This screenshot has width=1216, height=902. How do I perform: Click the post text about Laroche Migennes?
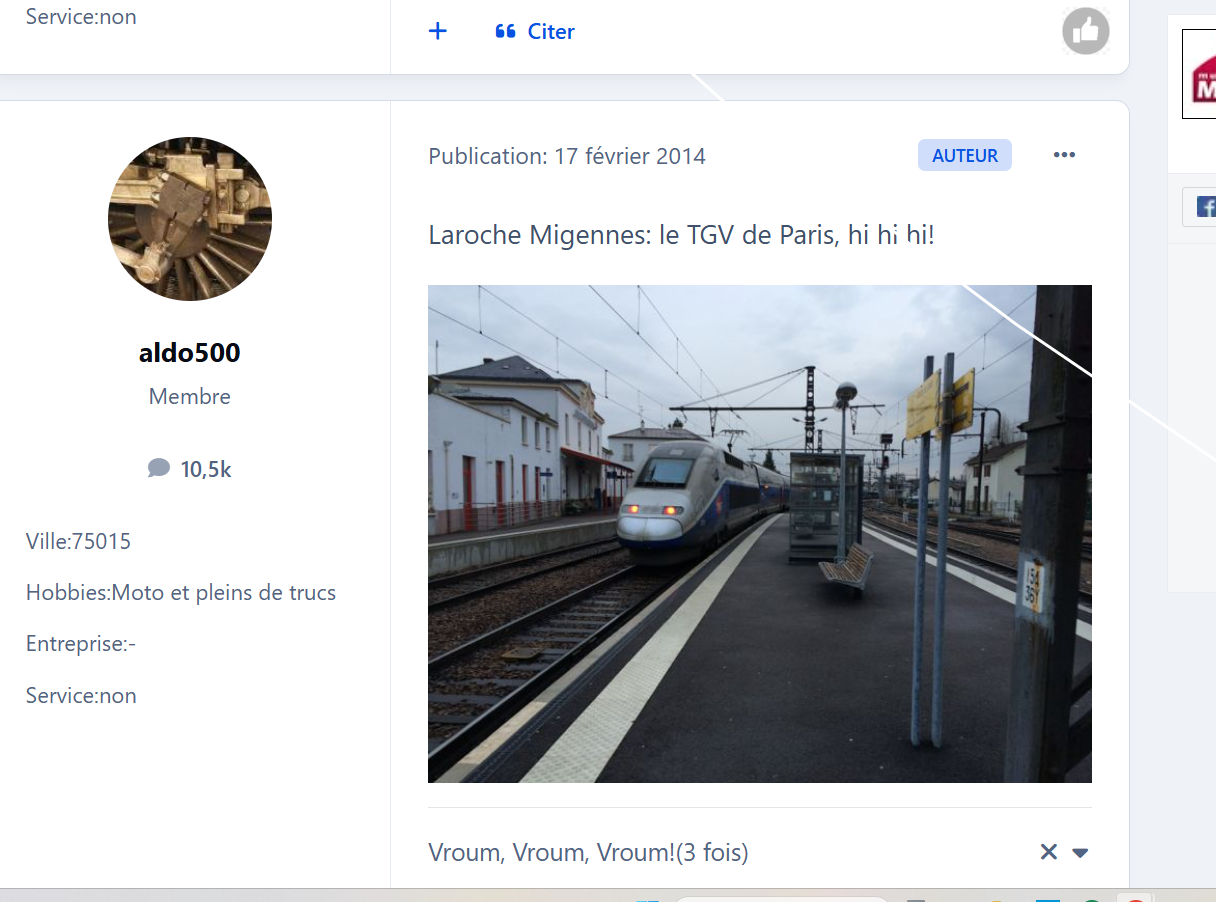[680, 236]
